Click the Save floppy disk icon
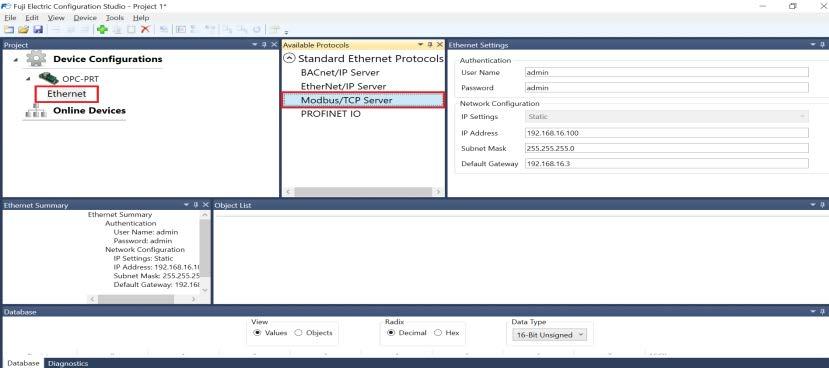The image size is (829, 368). click(x=38, y=30)
